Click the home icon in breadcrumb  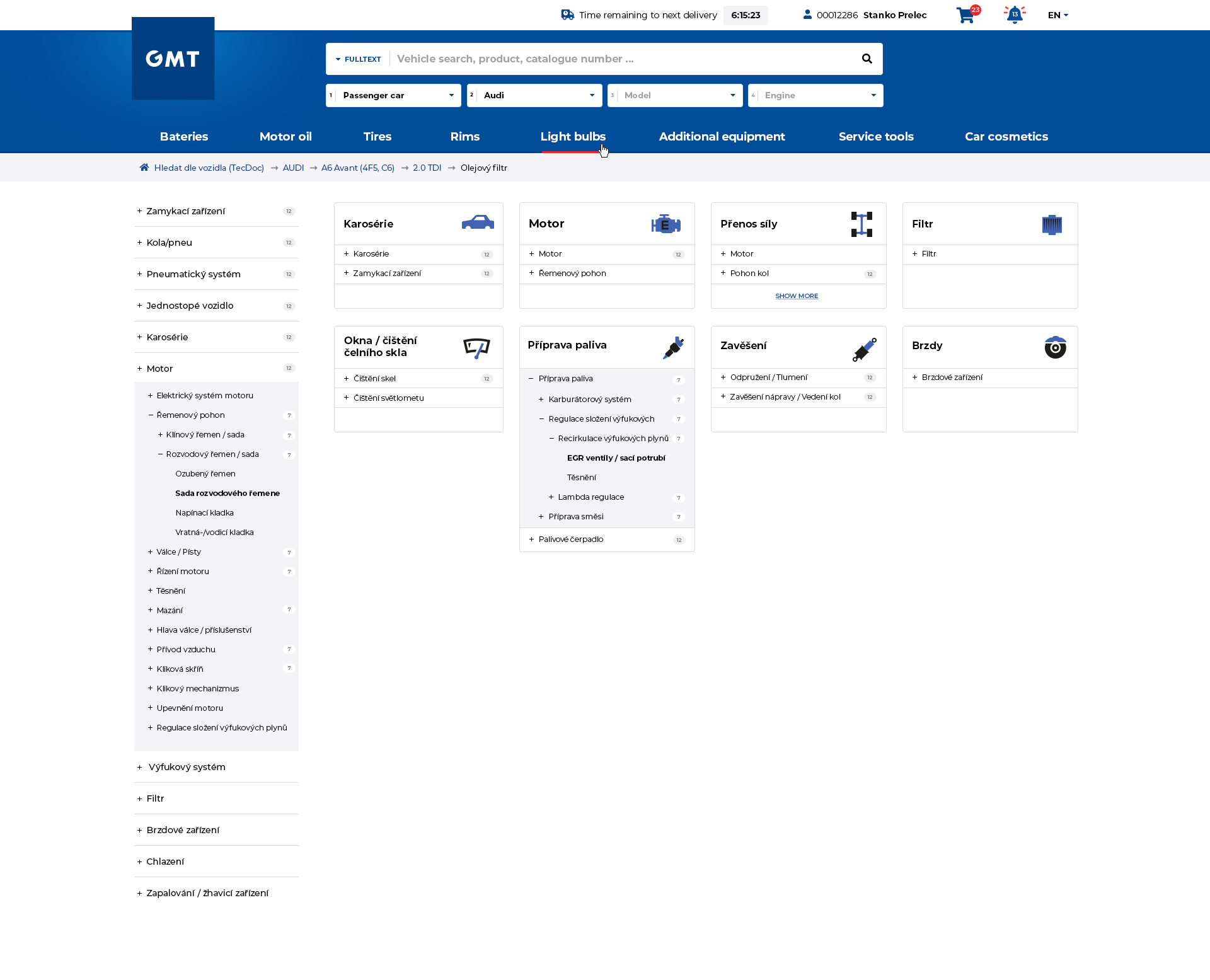144,168
